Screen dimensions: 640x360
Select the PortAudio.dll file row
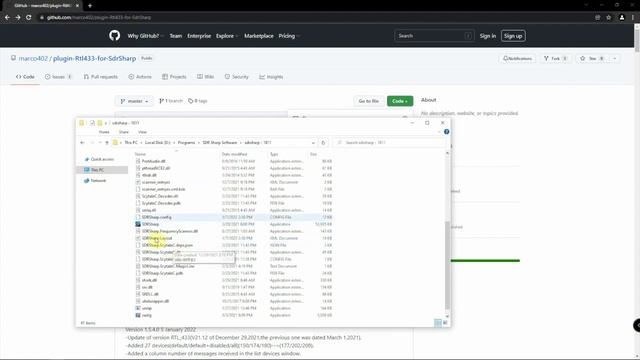tap(233, 161)
